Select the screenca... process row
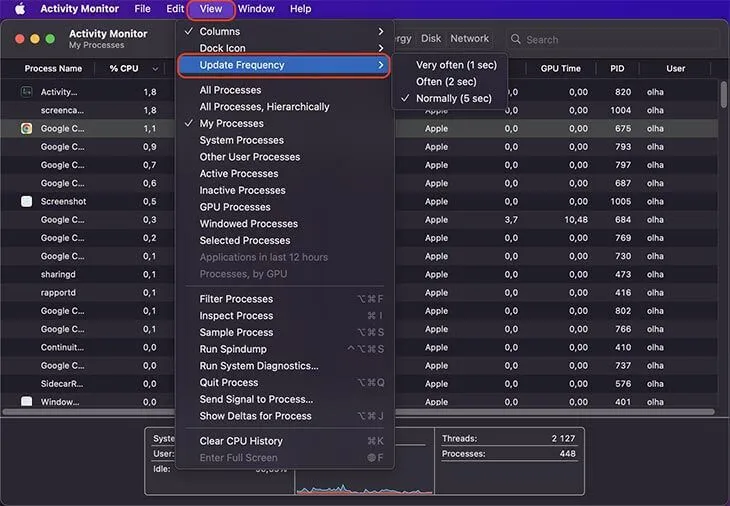This screenshot has width=730, height=506. tap(358, 110)
